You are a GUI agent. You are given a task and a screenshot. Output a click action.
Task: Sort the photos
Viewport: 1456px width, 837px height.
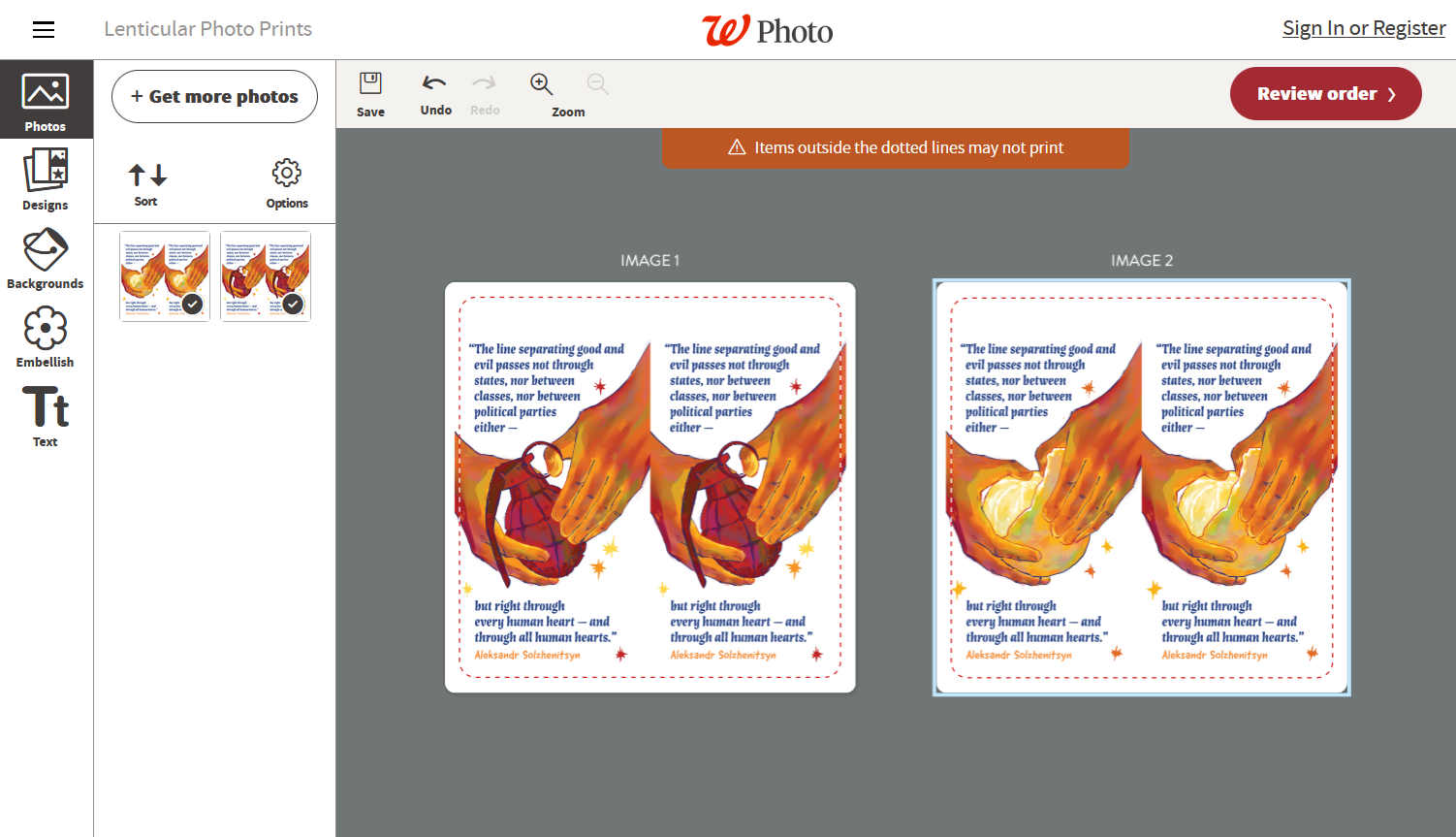point(146,184)
